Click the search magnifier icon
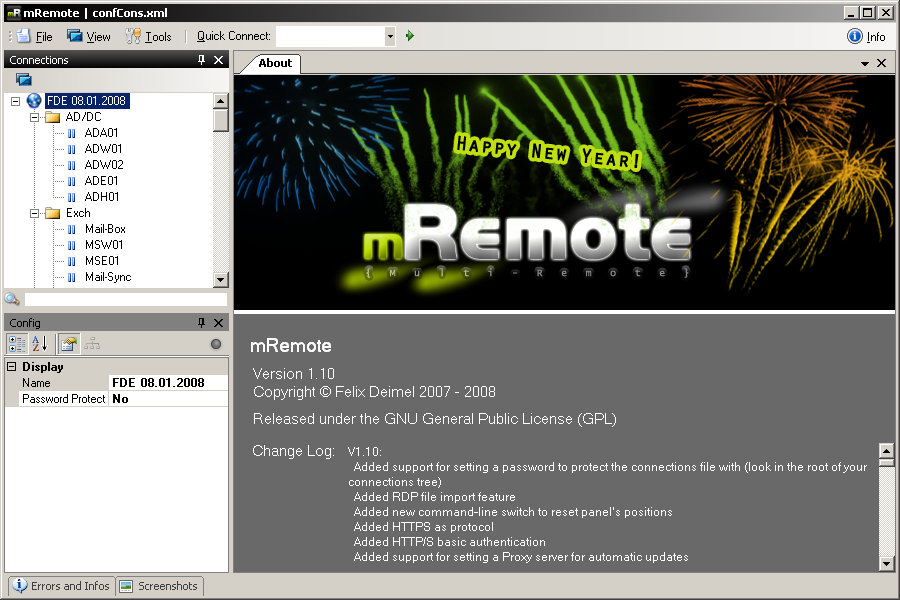The height and width of the screenshot is (600, 900). [12, 299]
